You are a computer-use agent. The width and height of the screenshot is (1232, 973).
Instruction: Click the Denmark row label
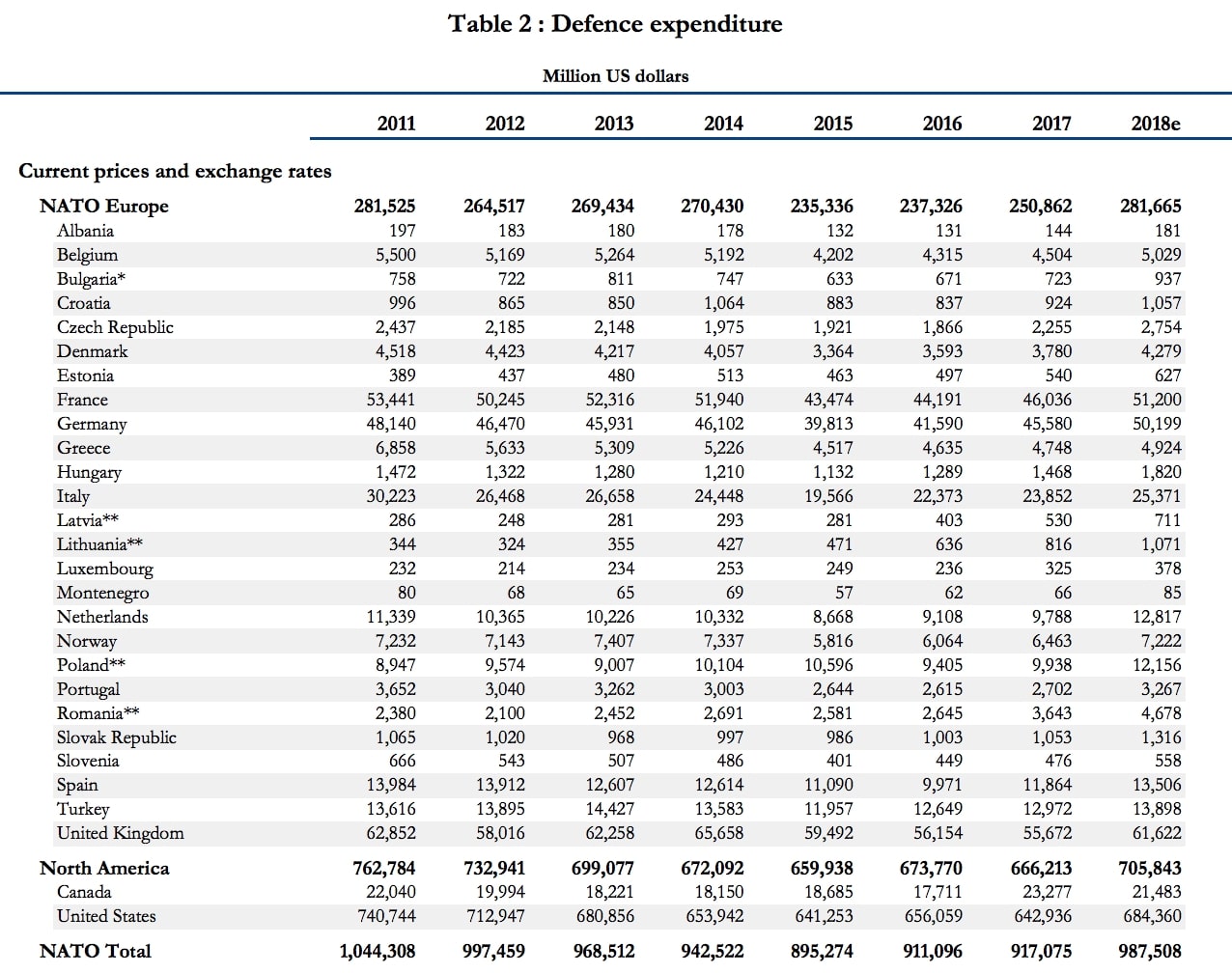(x=92, y=351)
